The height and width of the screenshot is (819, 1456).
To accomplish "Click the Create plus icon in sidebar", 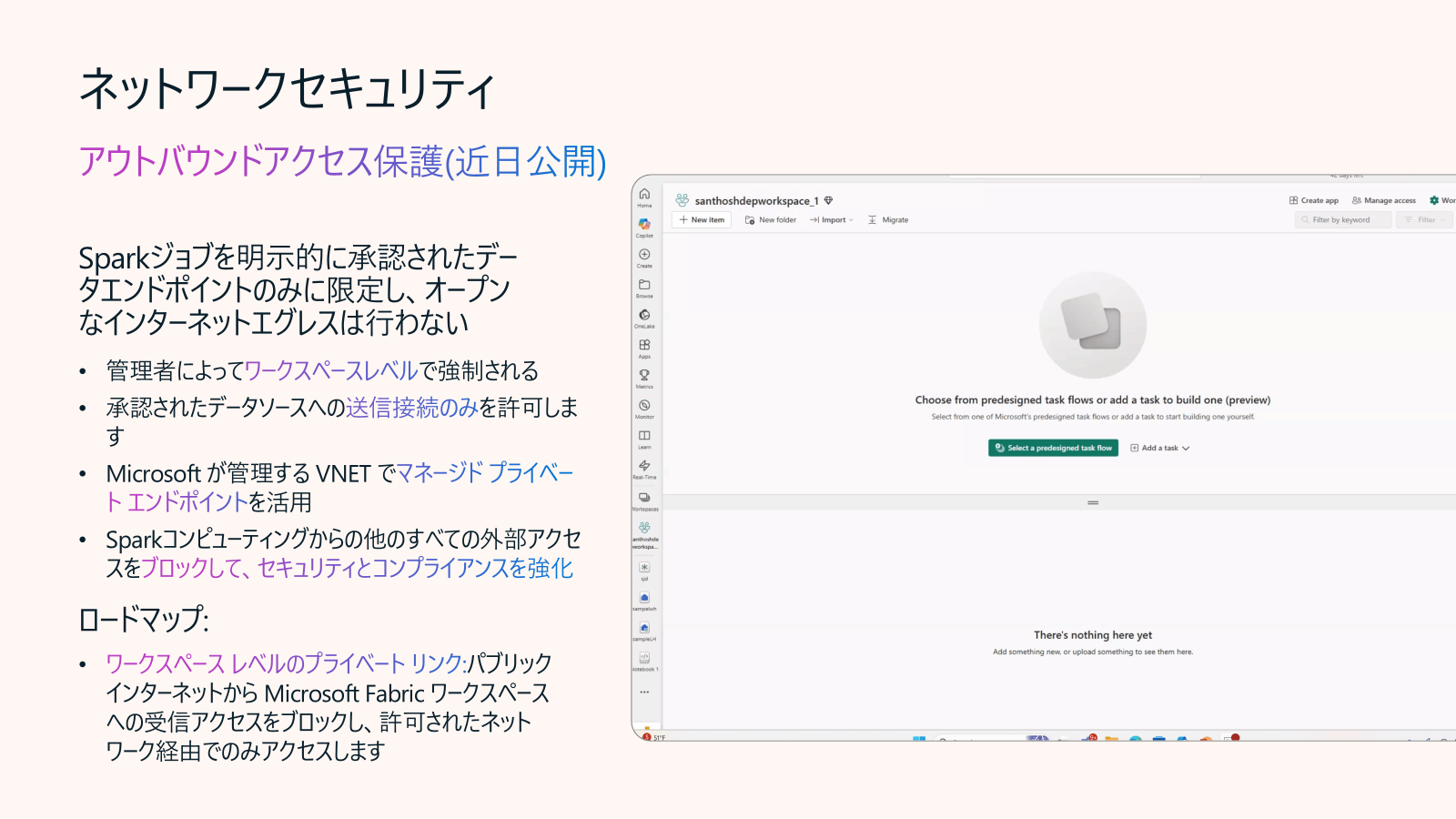I will tap(644, 258).
